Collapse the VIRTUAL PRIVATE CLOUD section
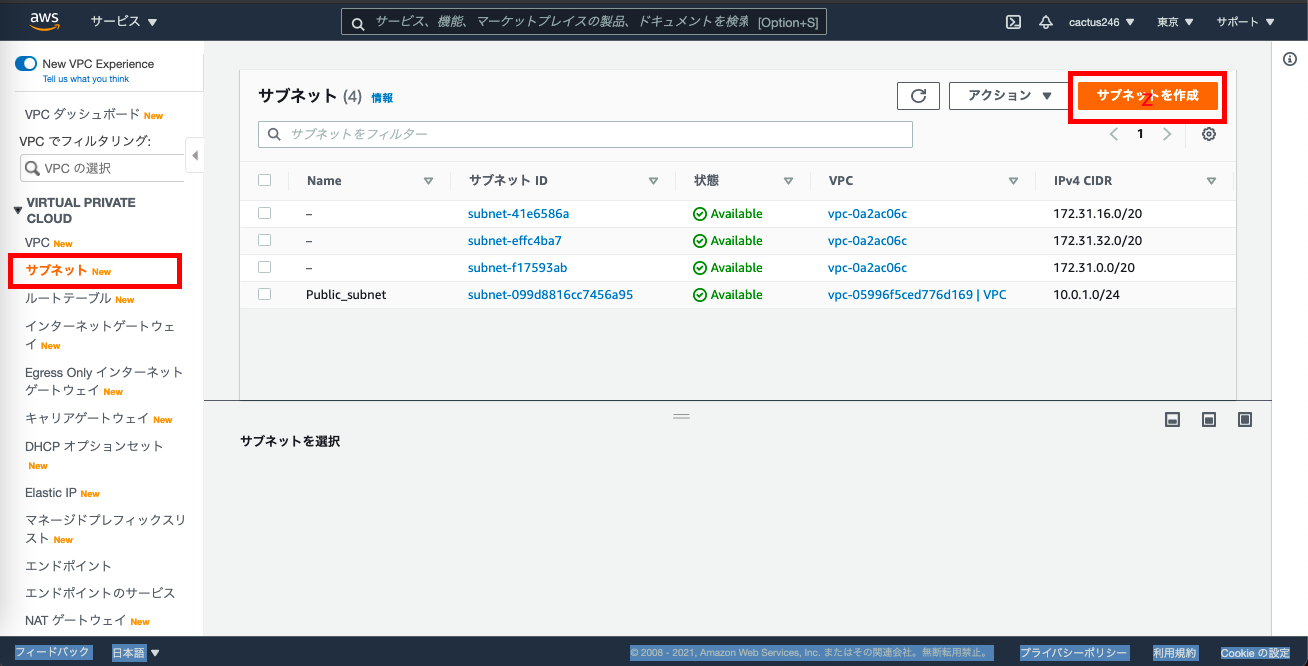Image resolution: width=1308 pixels, height=666 pixels. (18, 210)
